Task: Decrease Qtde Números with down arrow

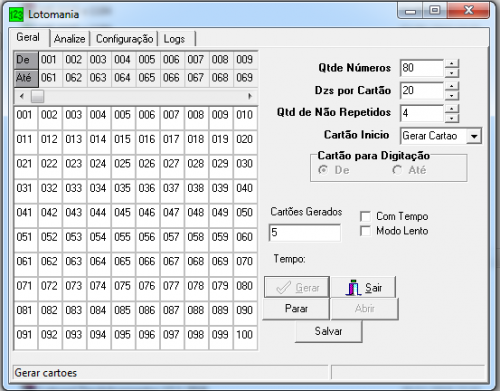Action: 452,73
